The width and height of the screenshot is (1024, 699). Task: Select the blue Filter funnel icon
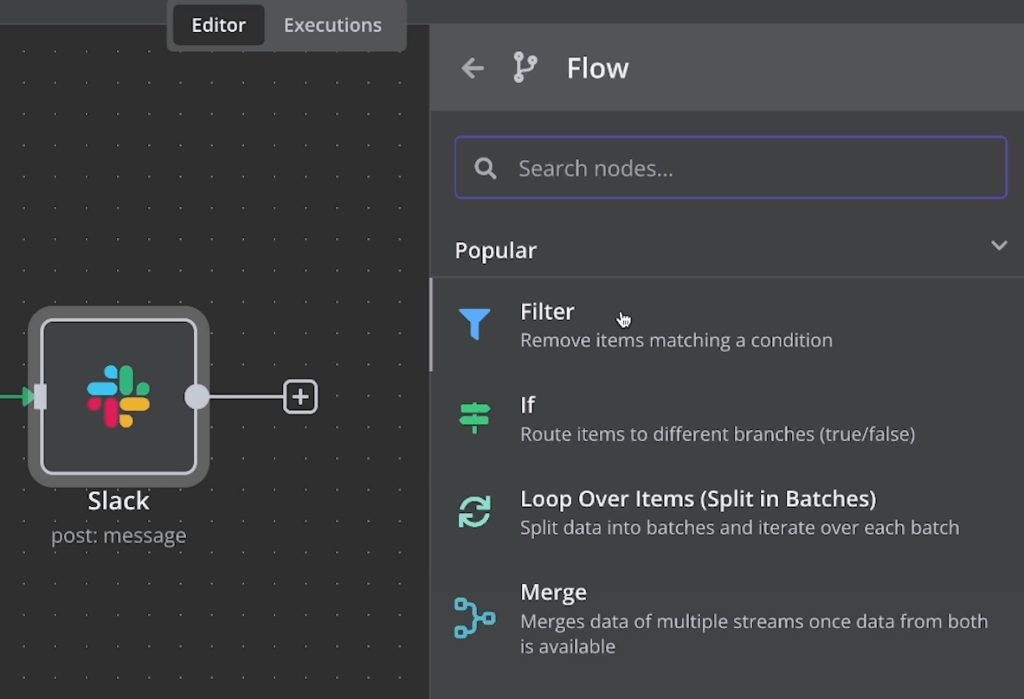tap(474, 324)
